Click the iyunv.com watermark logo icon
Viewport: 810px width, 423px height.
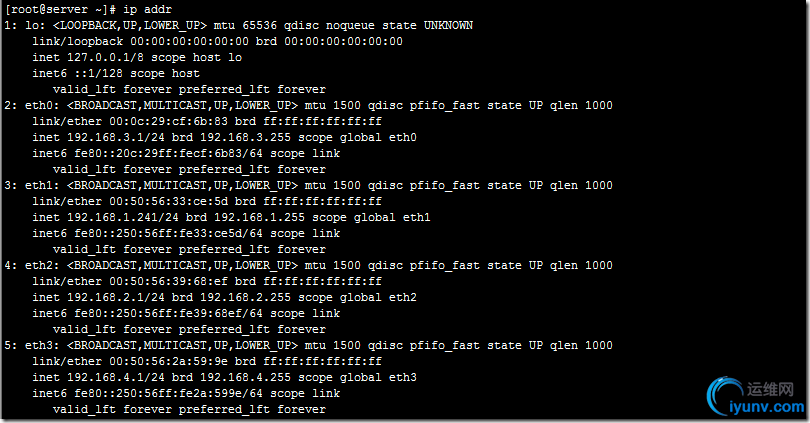click(725, 396)
